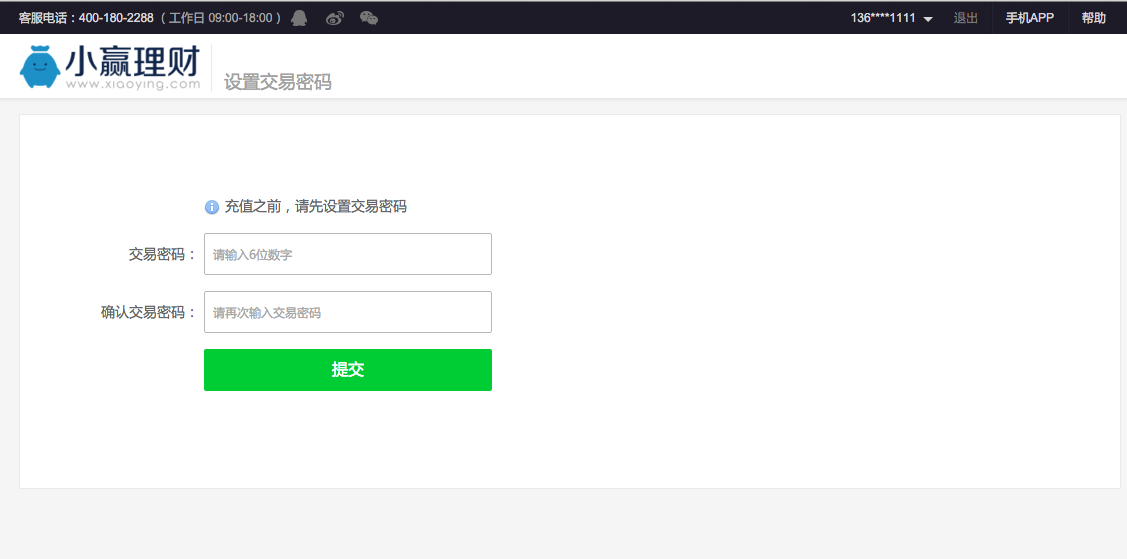This screenshot has height=559, width=1127.
Task: Click the green 提交 button
Action: [348, 370]
